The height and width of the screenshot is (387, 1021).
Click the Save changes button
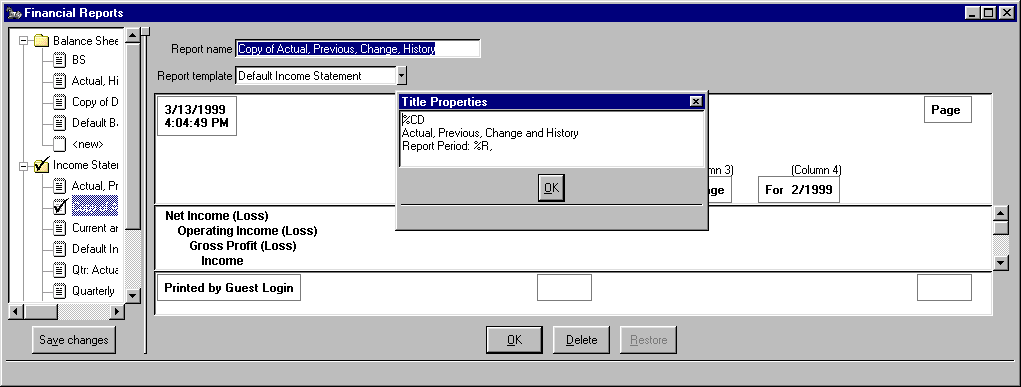pos(74,339)
